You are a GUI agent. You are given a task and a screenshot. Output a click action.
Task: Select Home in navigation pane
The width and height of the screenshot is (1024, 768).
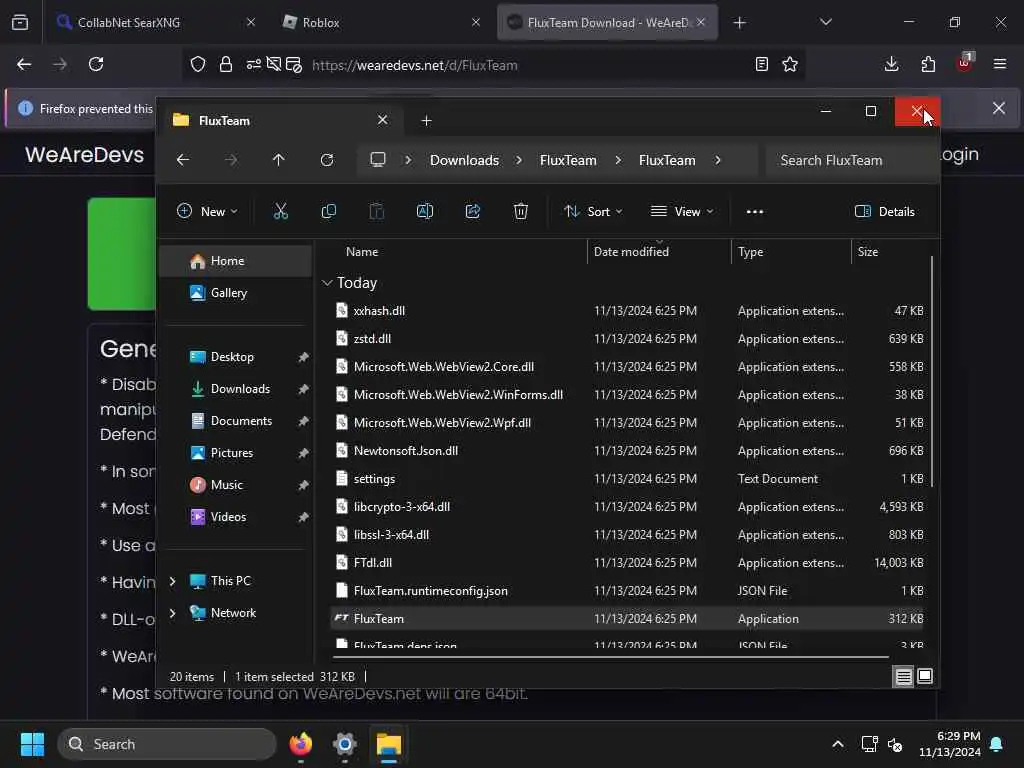[x=235, y=261]
